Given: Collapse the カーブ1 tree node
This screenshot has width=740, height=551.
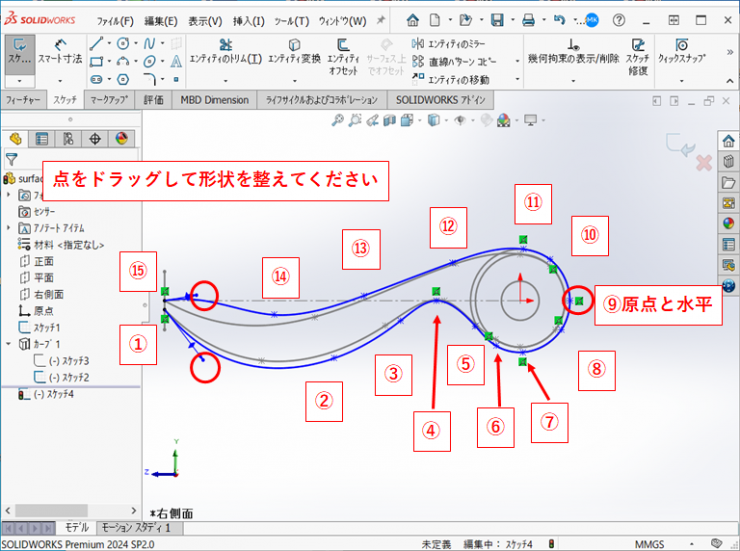Looking at the screenshot, I should click(x=9, y=344).
